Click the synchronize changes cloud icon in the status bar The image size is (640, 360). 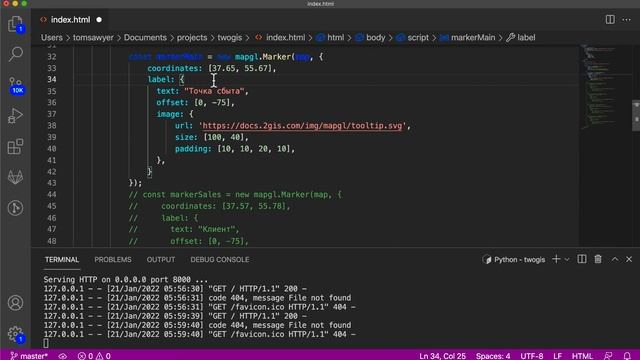click(x=62, y=356)
